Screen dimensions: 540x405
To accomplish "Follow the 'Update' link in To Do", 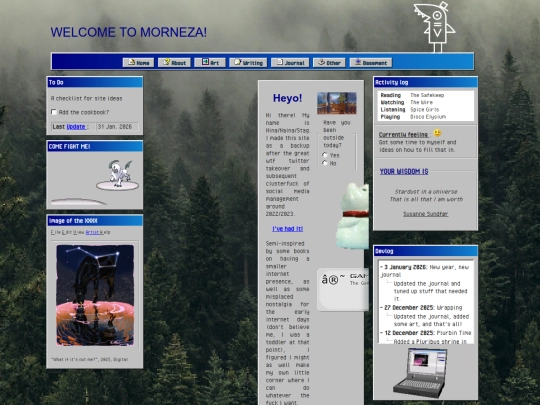I will coord(76,127).
